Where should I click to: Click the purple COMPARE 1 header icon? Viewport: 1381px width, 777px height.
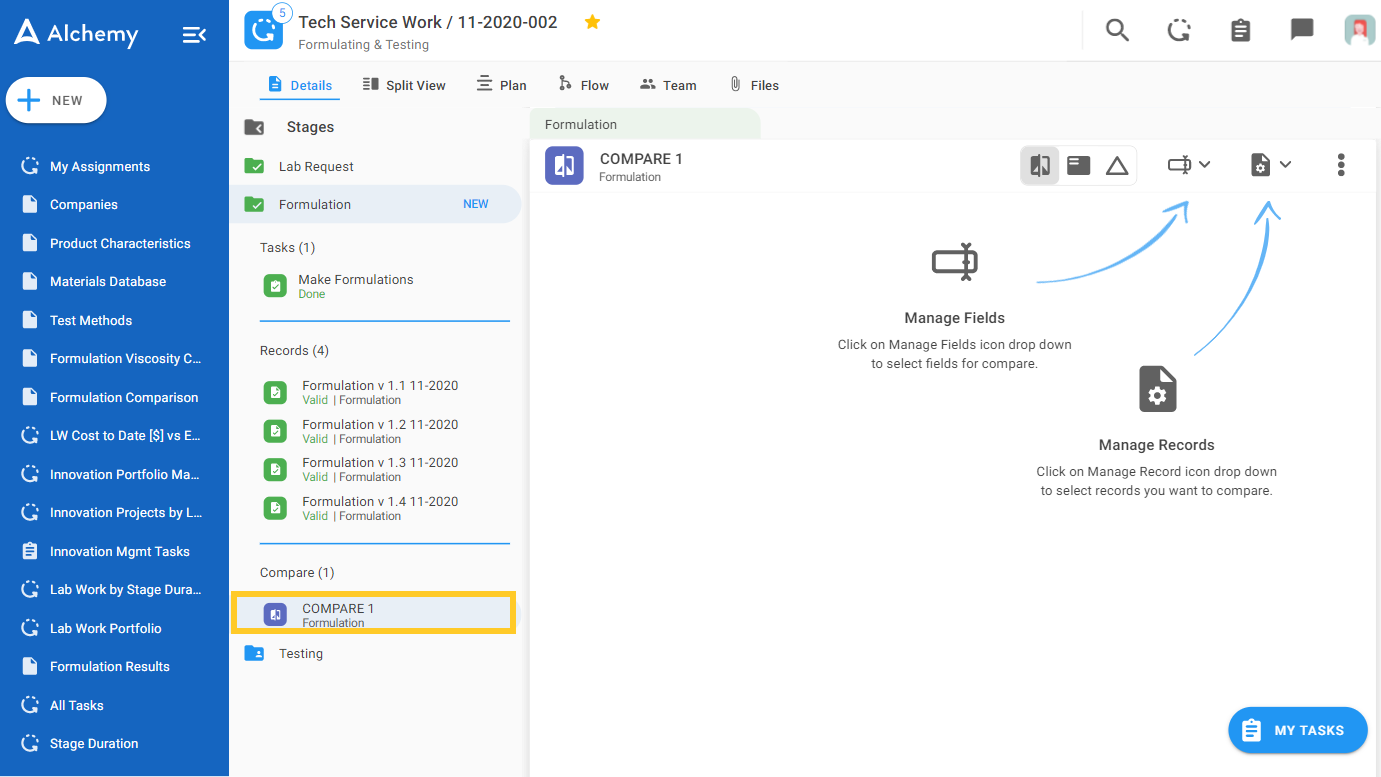click(x=564, y=166)
